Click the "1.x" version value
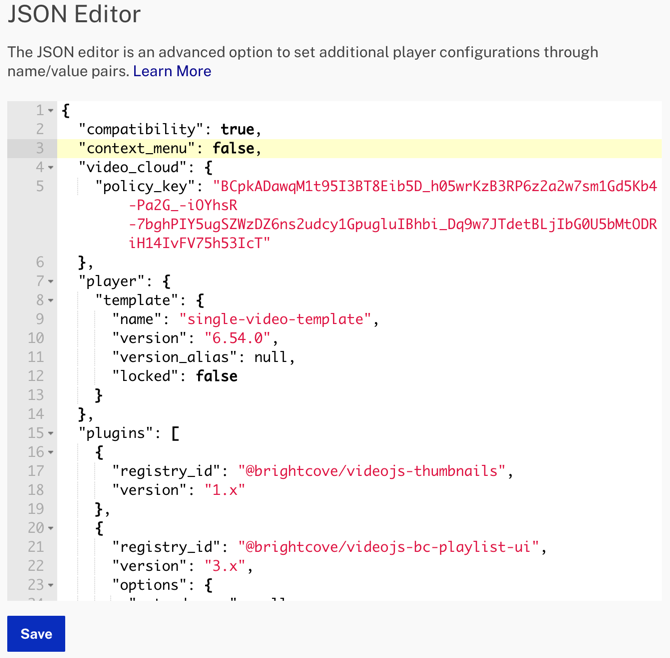670x658 pixels. pyautogui.click(x=225, y=490)
